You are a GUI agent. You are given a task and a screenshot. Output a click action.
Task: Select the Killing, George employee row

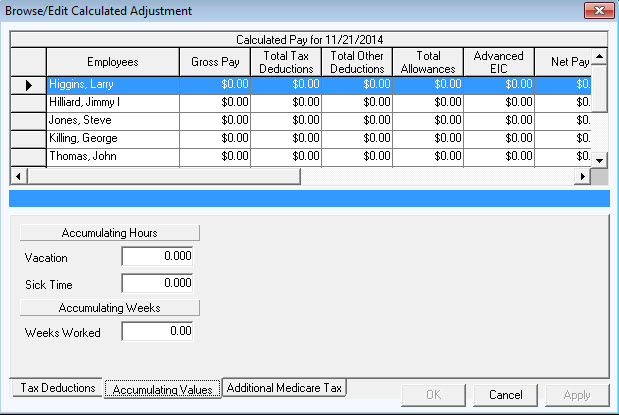112,139
